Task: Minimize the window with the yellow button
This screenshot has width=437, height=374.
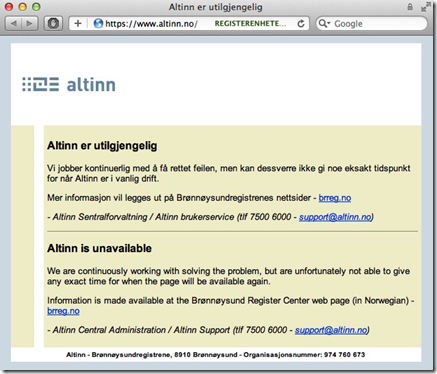Action: pos(22,7)
